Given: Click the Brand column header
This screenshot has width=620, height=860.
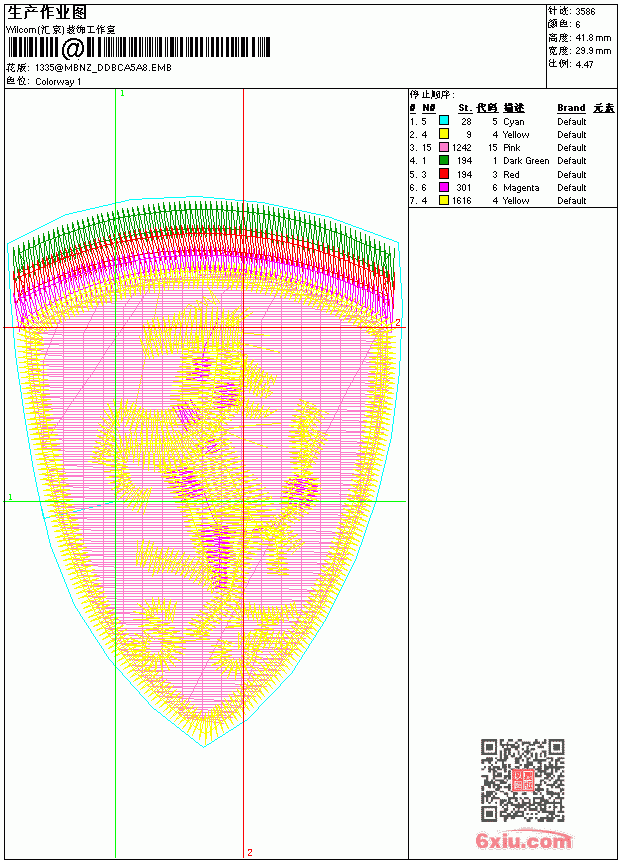Looking at the screenshot, I should coord(571,108).
